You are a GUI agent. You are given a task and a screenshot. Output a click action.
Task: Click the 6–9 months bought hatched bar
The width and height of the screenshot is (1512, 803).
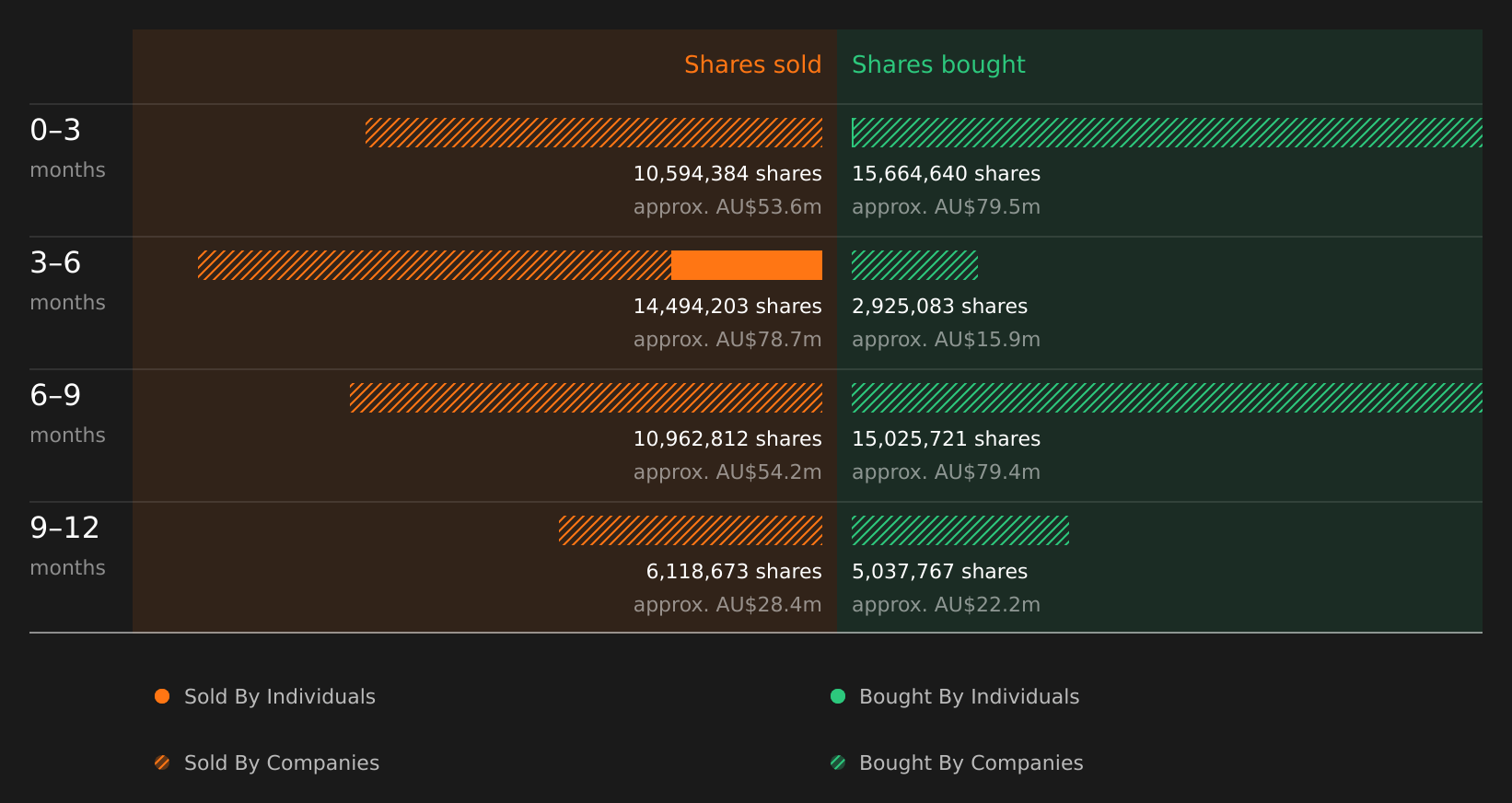(1167, 398)
